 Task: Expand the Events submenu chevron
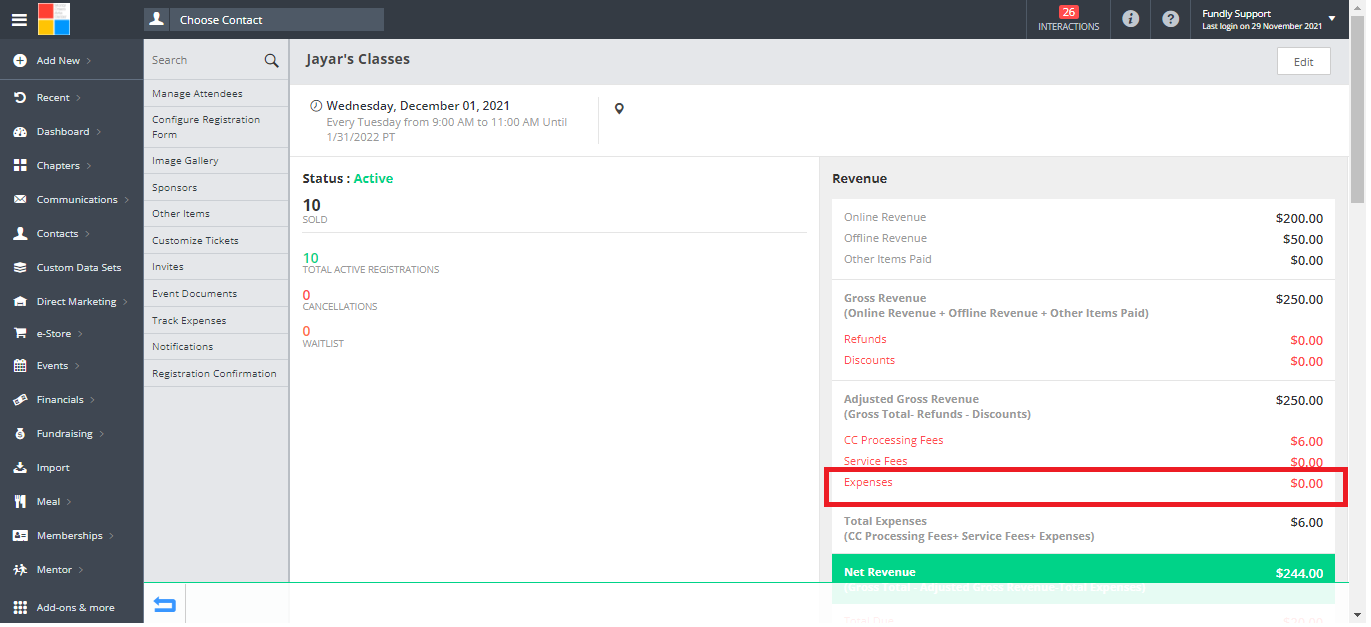pos(77,366)
